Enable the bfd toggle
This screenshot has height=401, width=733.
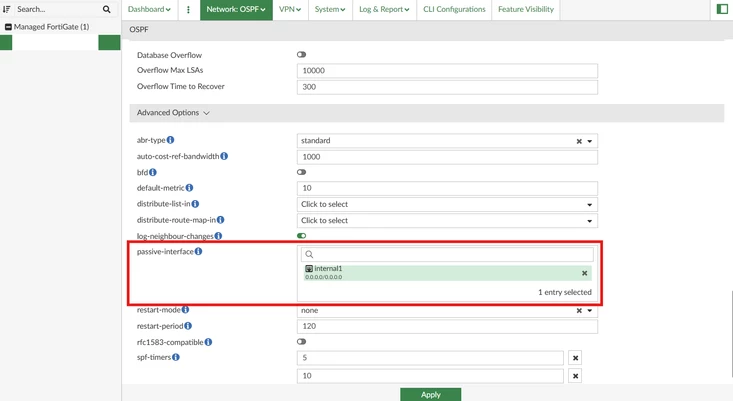click(x=302, y=172)
